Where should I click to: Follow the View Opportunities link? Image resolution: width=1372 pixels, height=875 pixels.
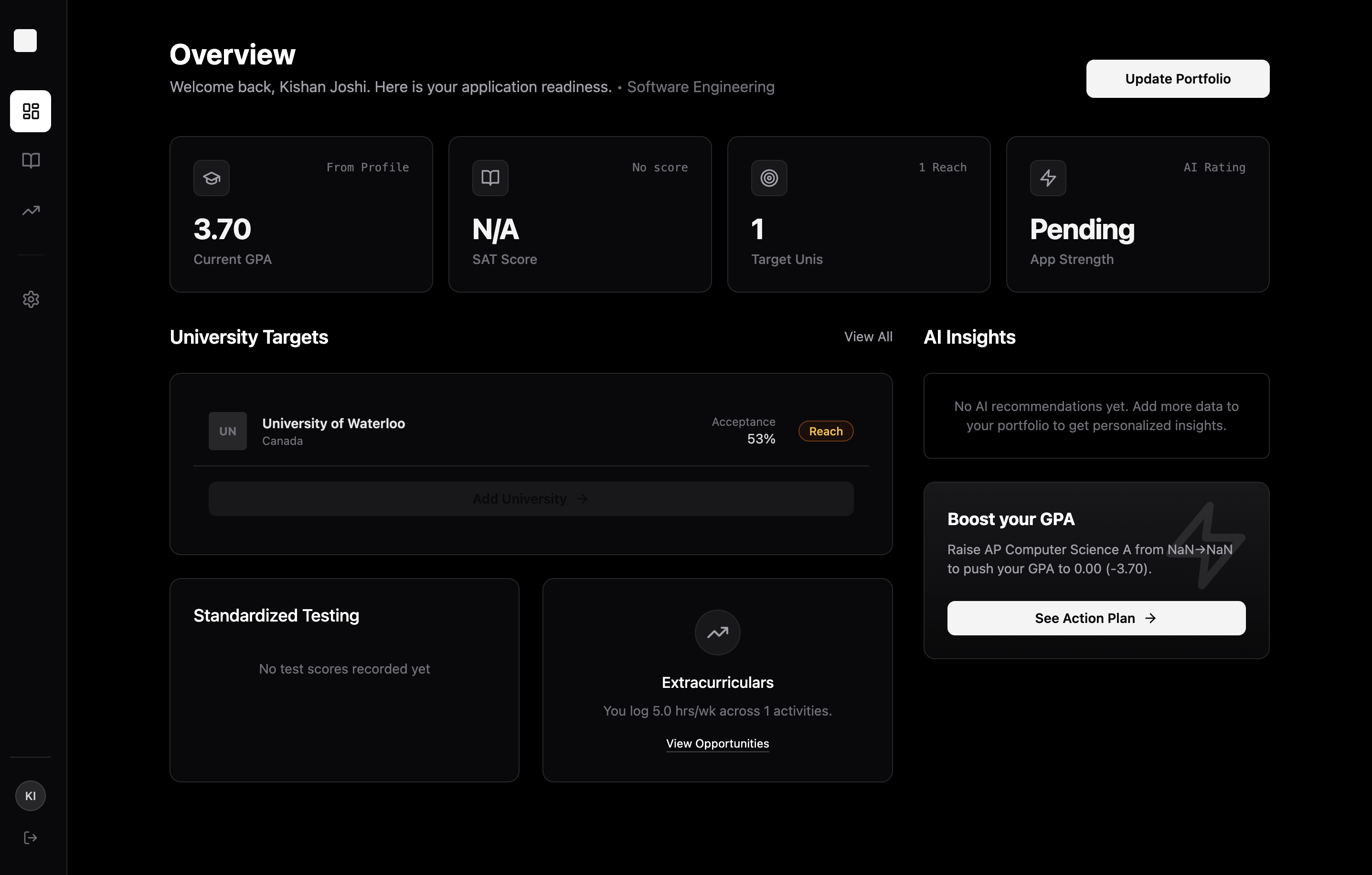point(717,743)
